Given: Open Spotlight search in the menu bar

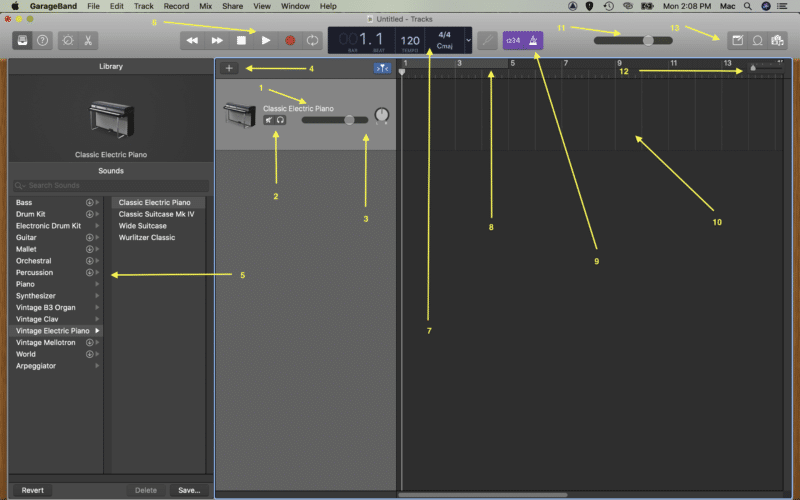Looking at the screenshot, I should click(x=747, y=6).
